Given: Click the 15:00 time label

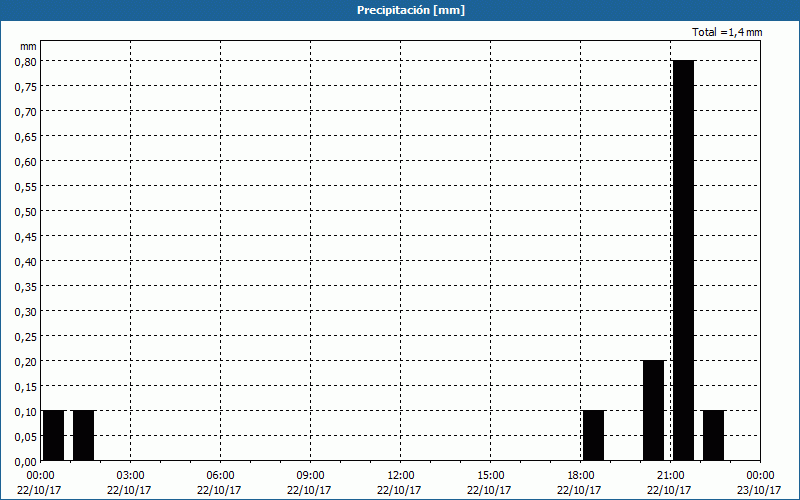Looking at the screenshot, I should 490,476.
